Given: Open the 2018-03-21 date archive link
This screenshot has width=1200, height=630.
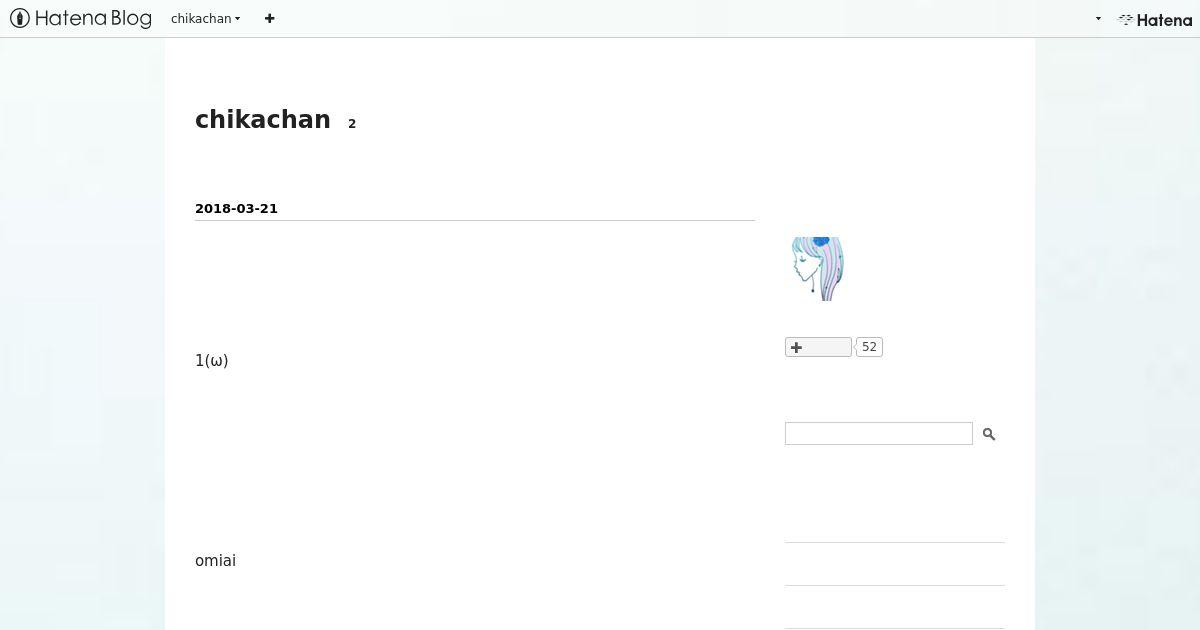Looking at the screenshot, I should tap(236, 208).
